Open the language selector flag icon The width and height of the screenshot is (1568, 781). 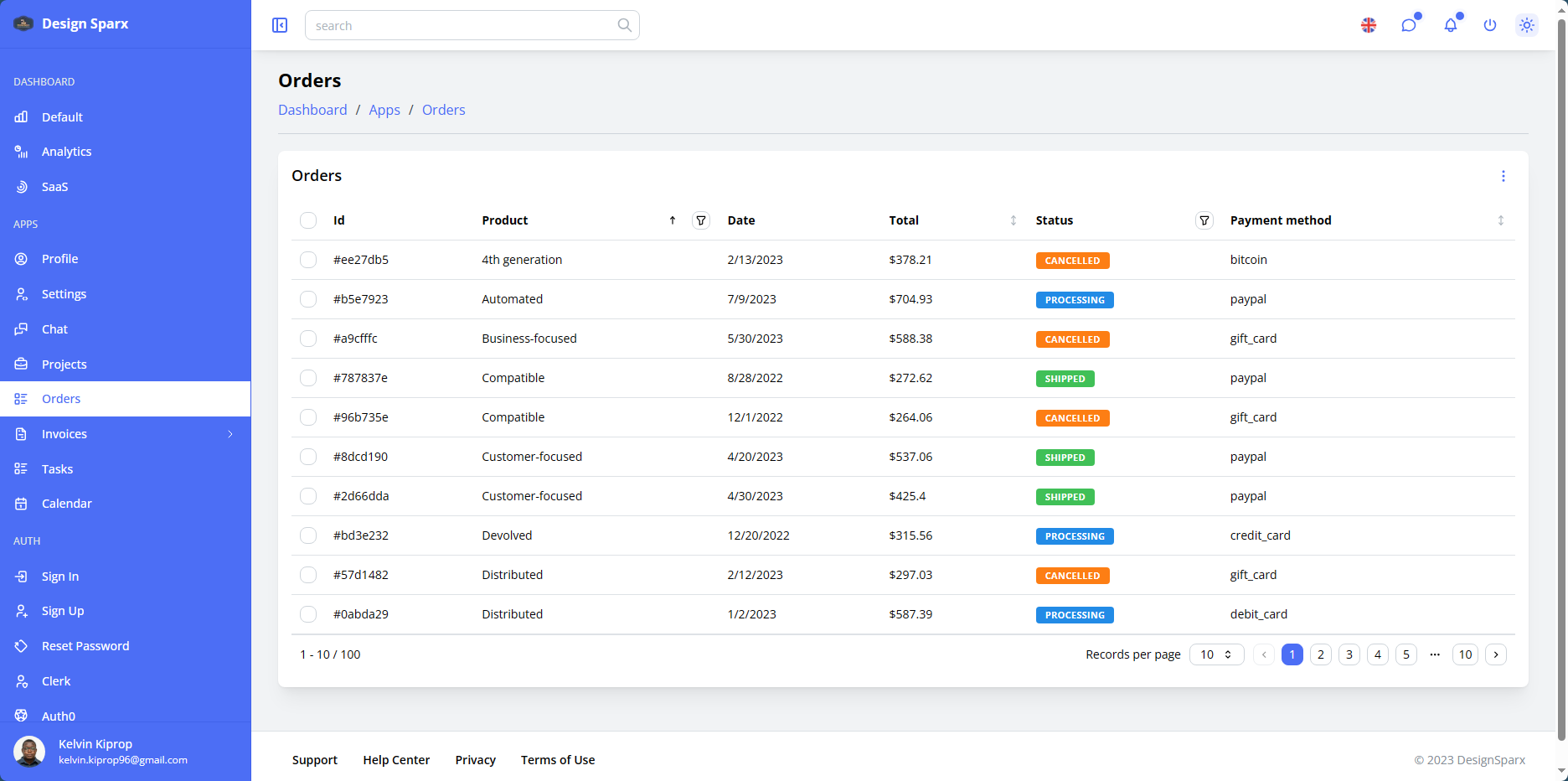(x=1369, y=25)
